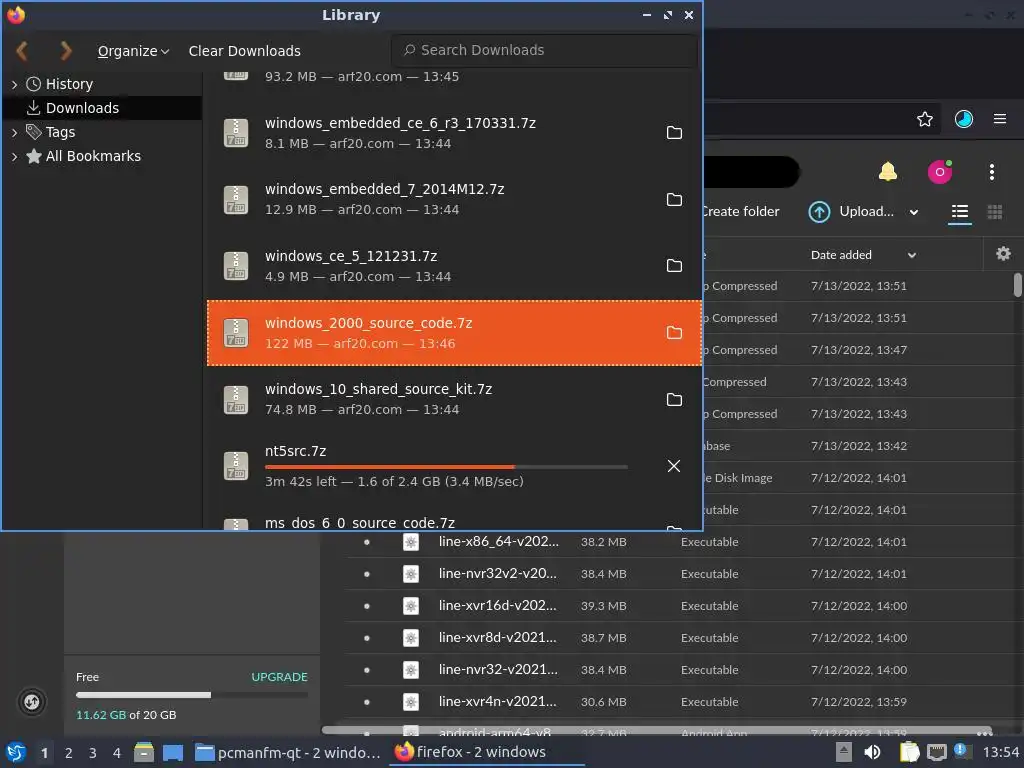Show windows_2000_source_code.7z in folder

coord(674,332)
